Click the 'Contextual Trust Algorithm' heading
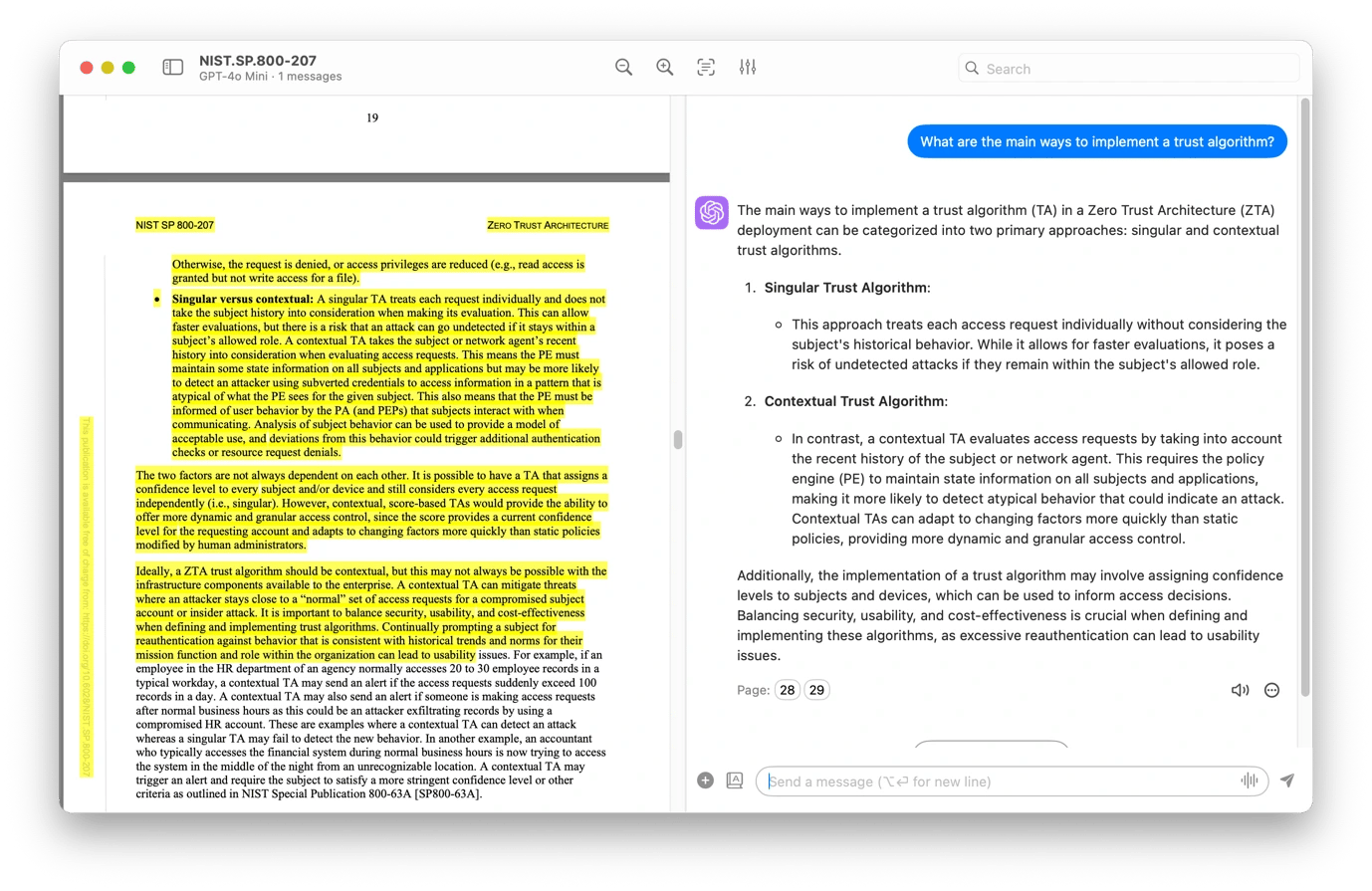Viewport: 1372px width, 891px height. tap(854, 401)
